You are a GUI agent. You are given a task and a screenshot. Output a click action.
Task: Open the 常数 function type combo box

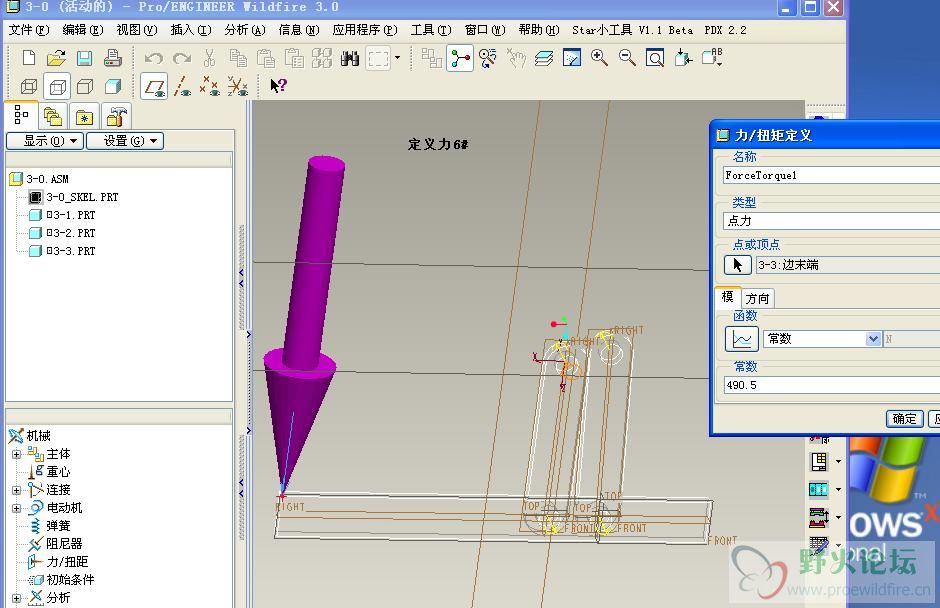point(822,339)
